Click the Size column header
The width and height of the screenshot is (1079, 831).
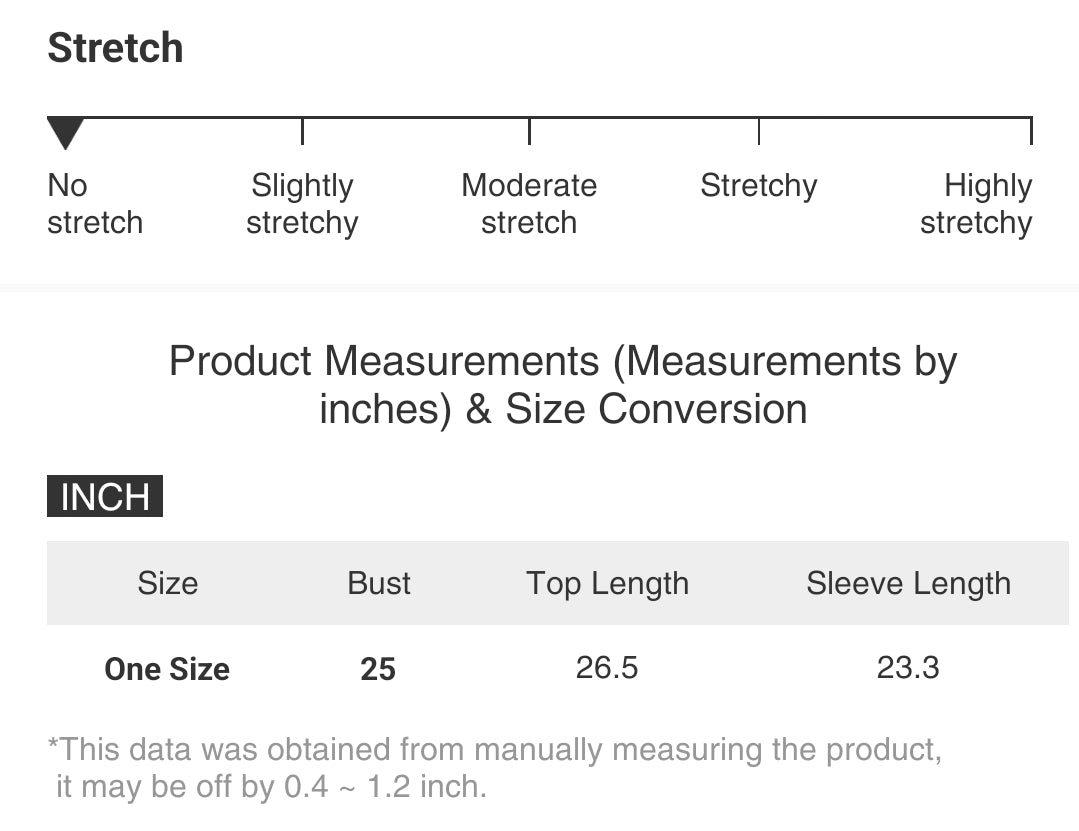pyautogui.click(x=167, y=583)
